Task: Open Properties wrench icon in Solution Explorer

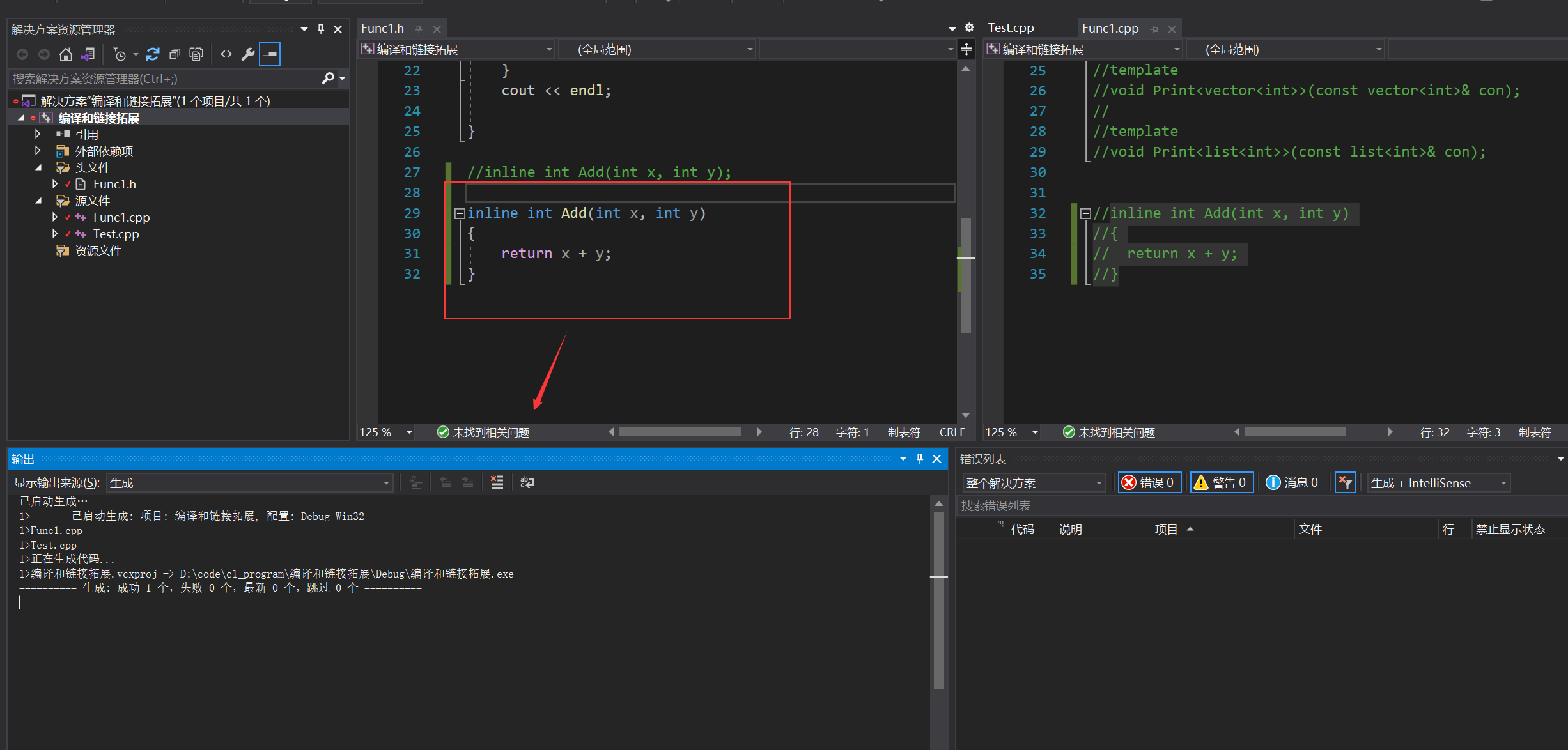Action: pyautogui.click(x=247, y=54)
